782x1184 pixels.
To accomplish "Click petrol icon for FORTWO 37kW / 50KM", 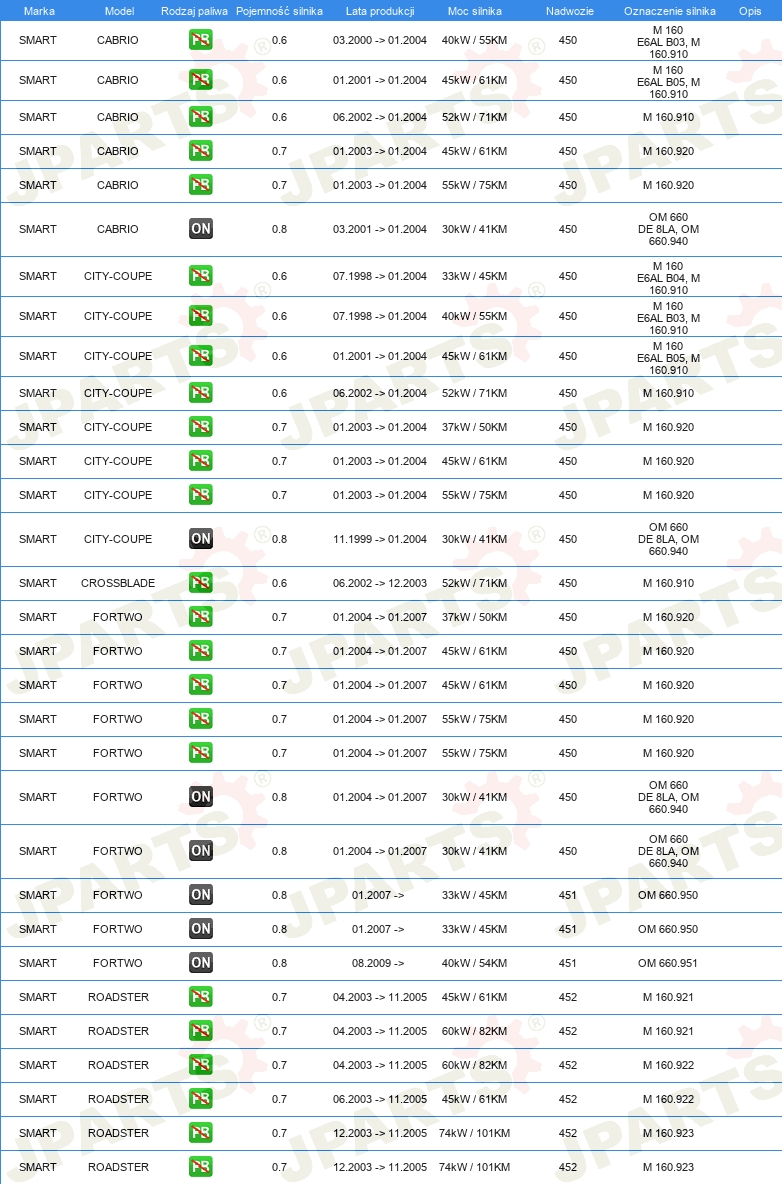I will pos(201,617).
